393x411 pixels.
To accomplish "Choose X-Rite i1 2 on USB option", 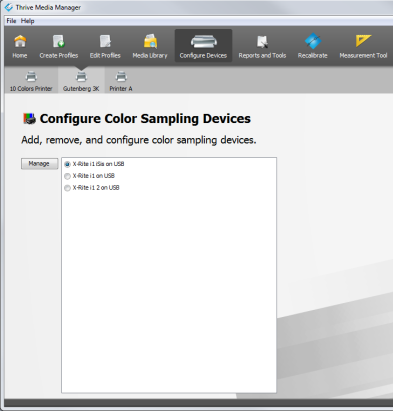I will pos(67,188).
